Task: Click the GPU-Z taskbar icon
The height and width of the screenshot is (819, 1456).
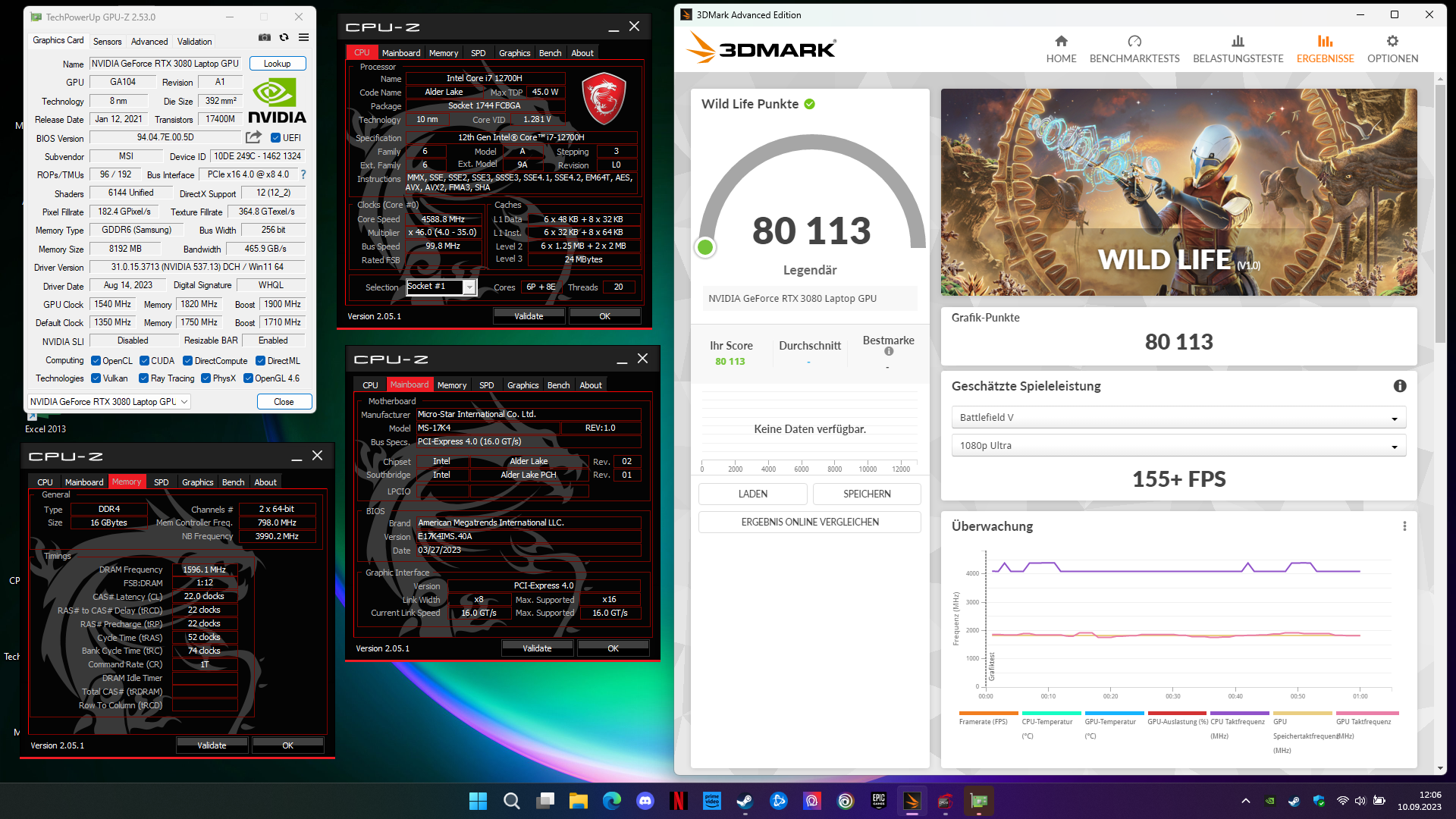Action: pyautogui.click(x=979, y=801)
